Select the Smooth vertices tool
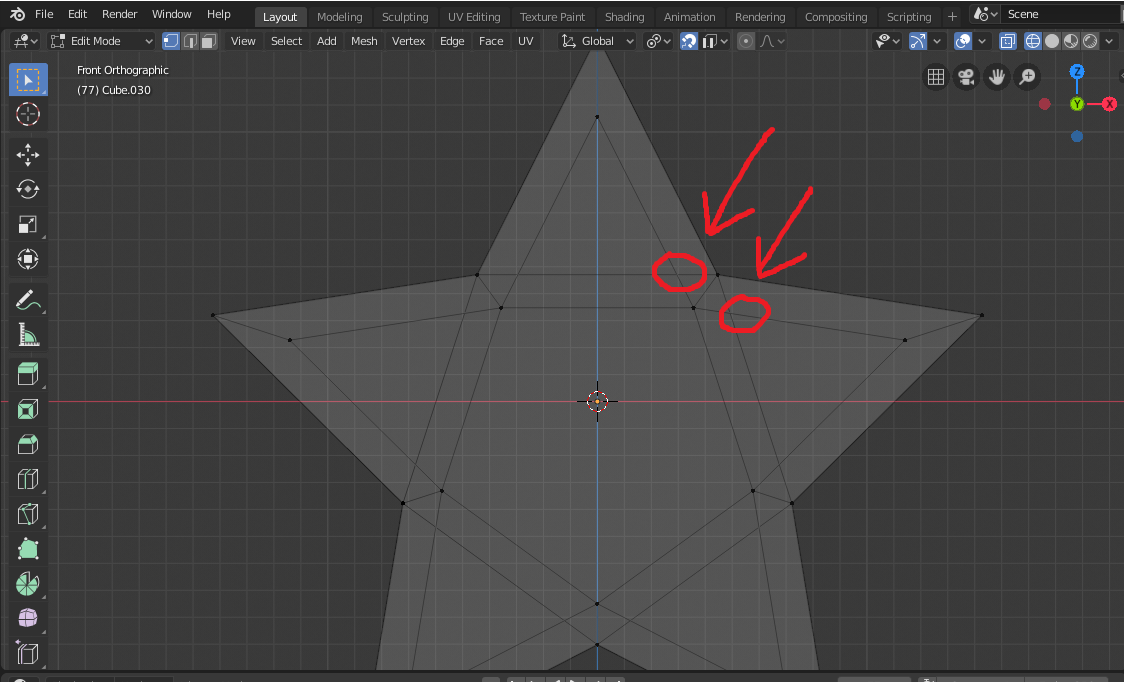 tap(28, 618)
